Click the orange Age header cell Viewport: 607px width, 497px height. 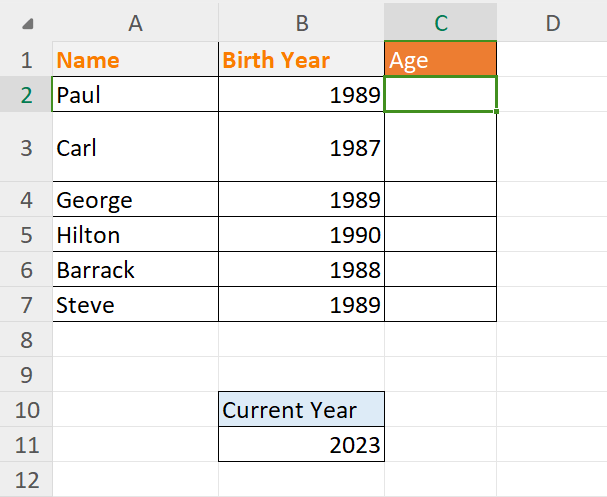pyautogui.click(x=440, y=60)
